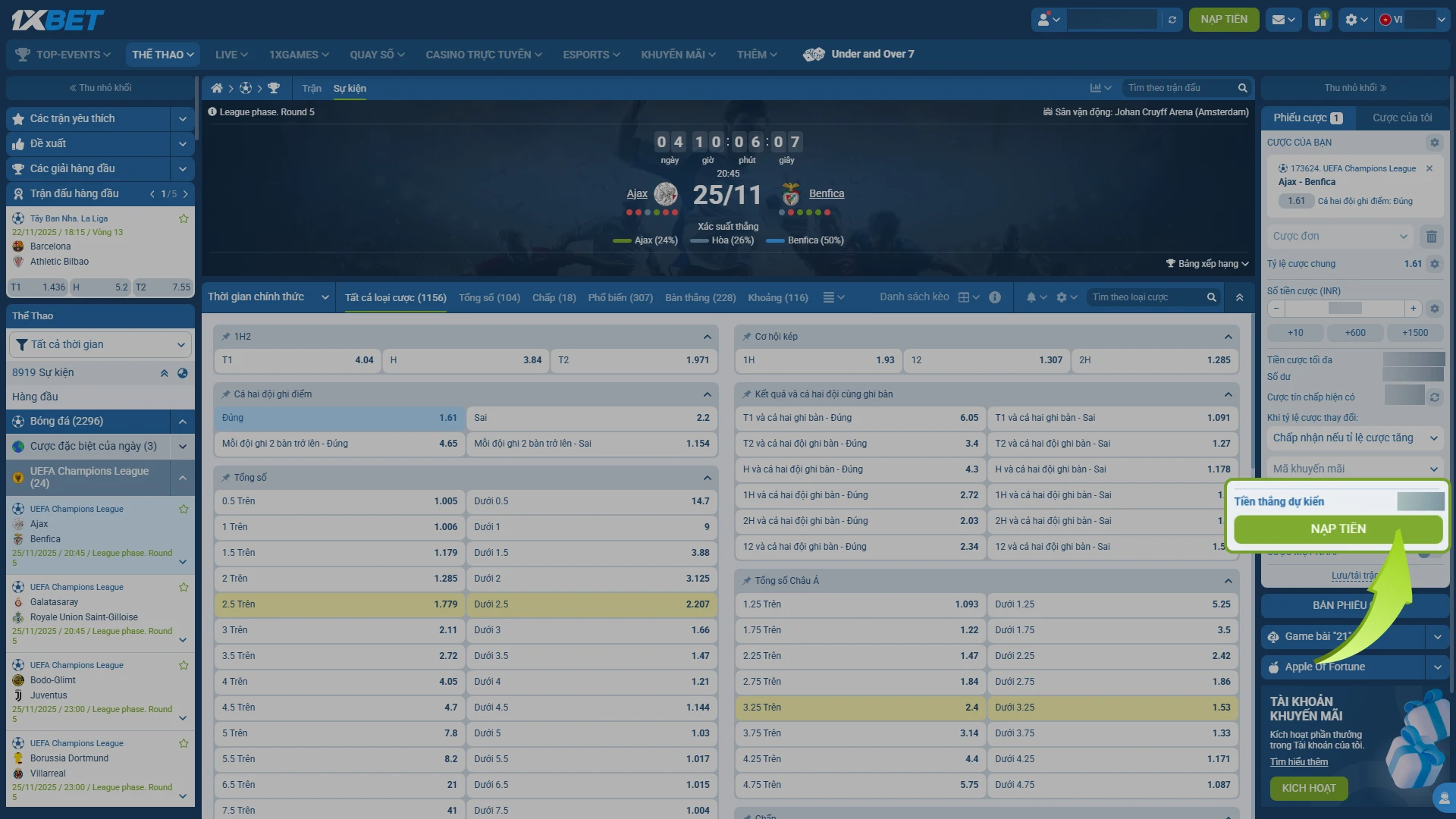
Task: Click the KÍCH HOẠT button
Action: [x=1309, y=789]
